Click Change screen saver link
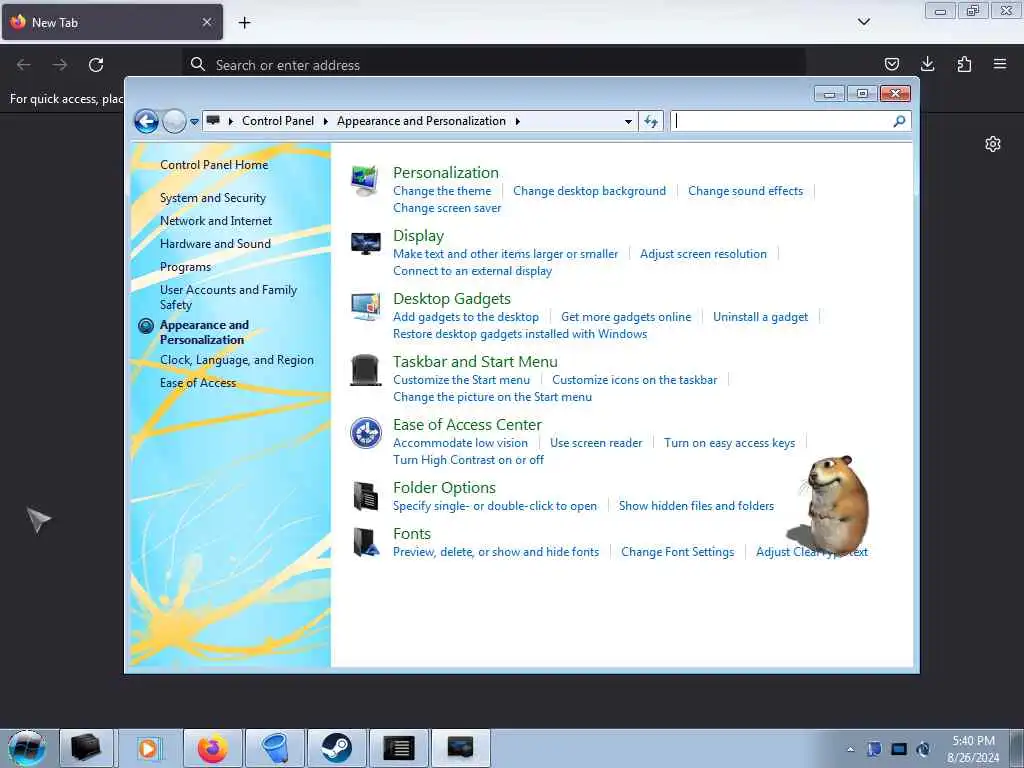The height and width of the screenshot is (768, 1024). tap(447, 208)
